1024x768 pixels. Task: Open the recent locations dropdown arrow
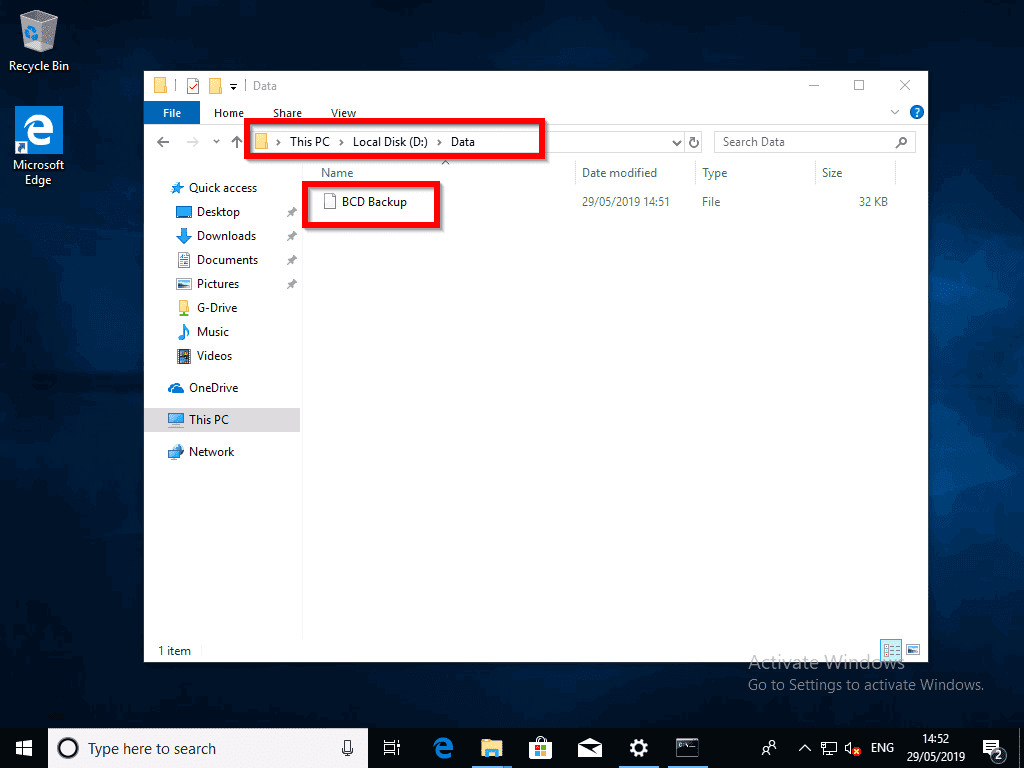click(216, 142)
